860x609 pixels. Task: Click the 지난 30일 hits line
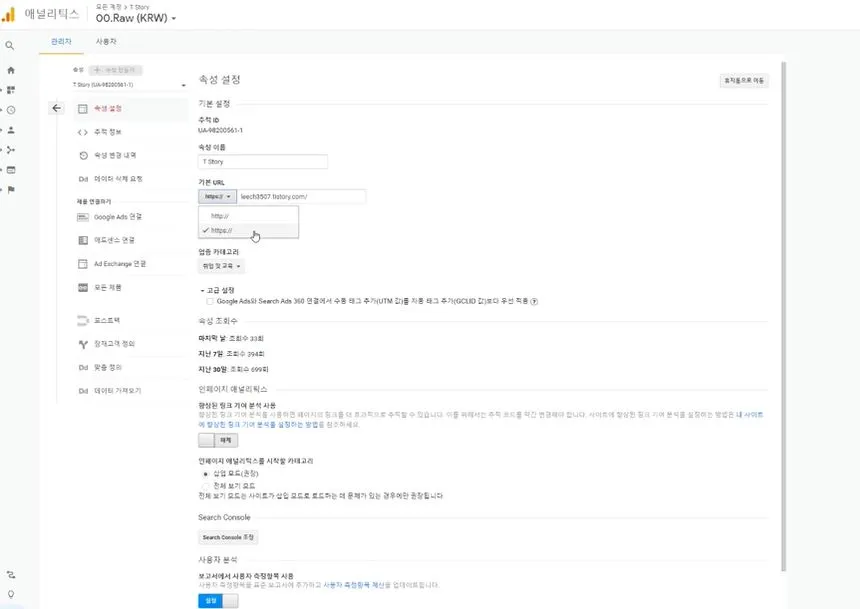pyautogui.click(x=233, y=369)
